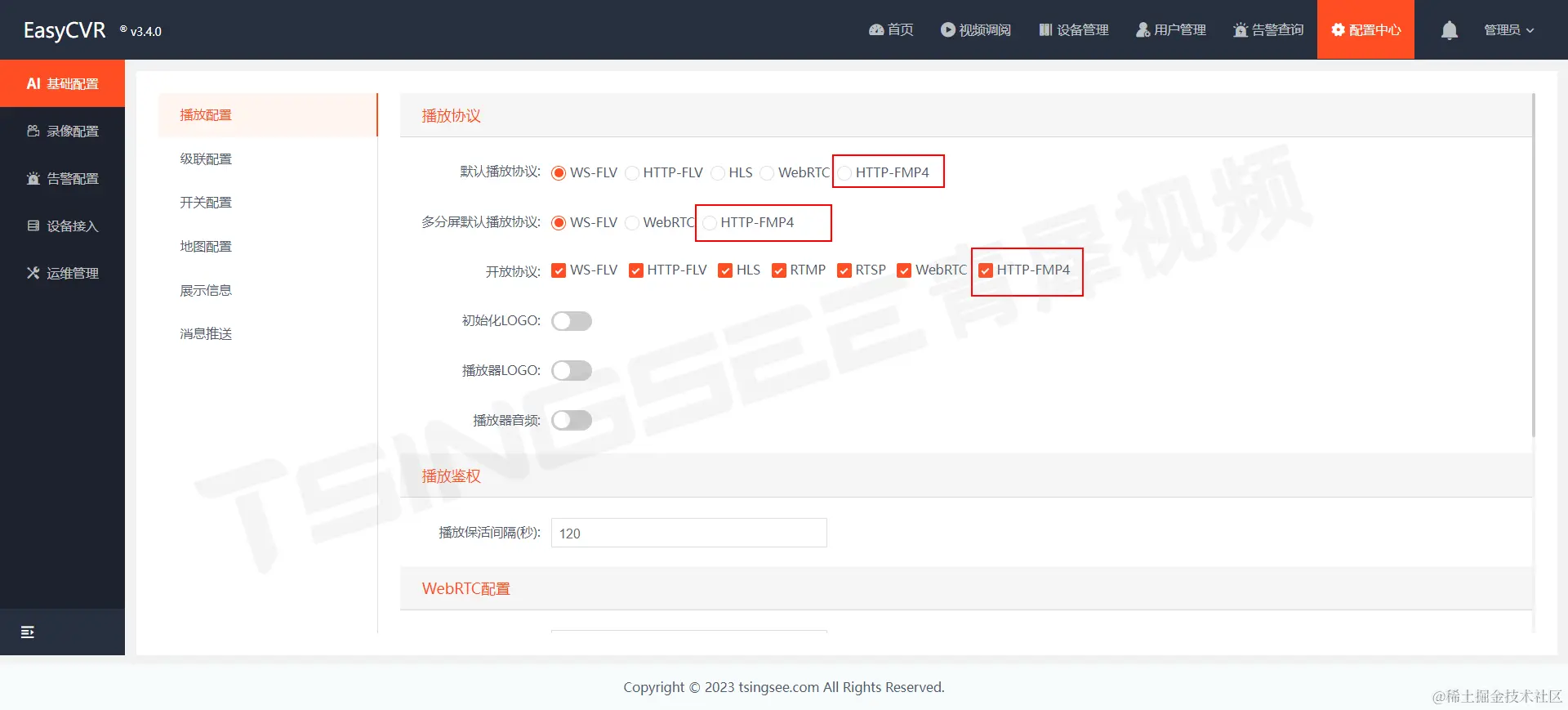Enable the 初始化LOGO switch
The width and height of the screenshot is (1568, 710).
572,321
